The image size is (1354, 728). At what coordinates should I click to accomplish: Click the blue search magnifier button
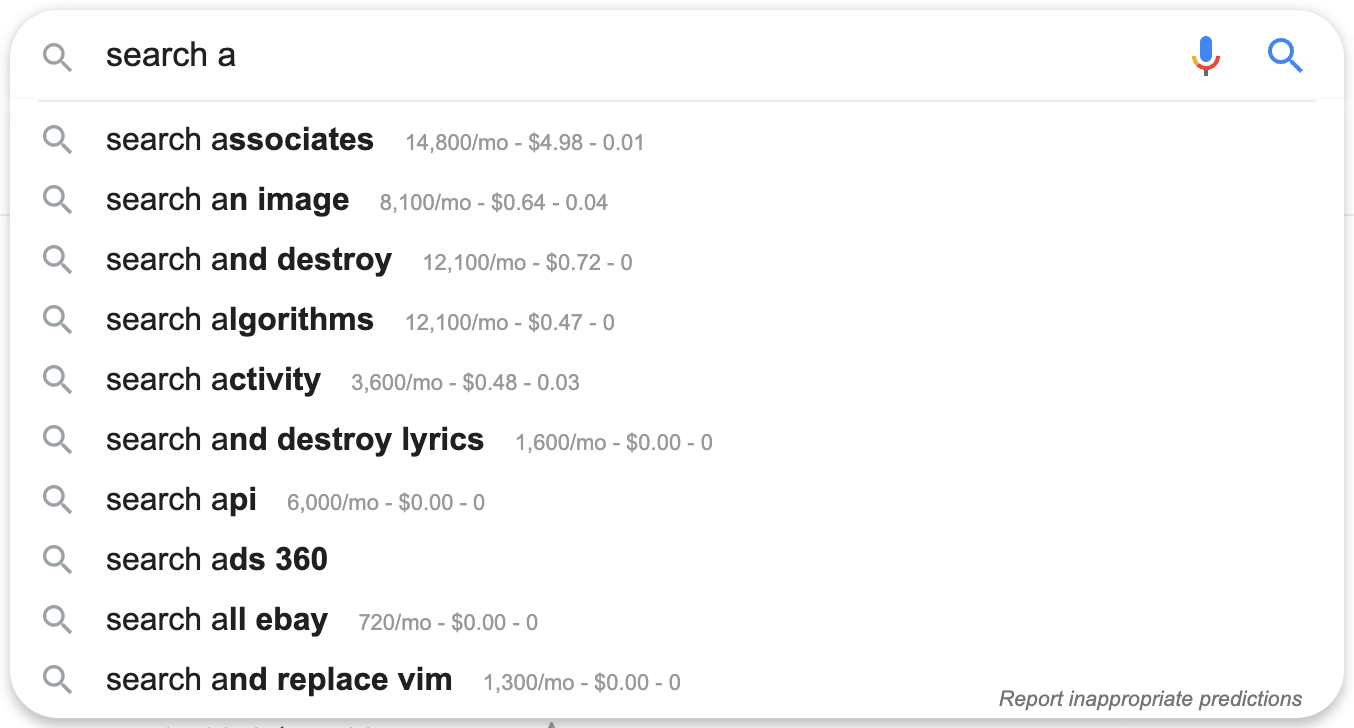tap(1285, 56)
